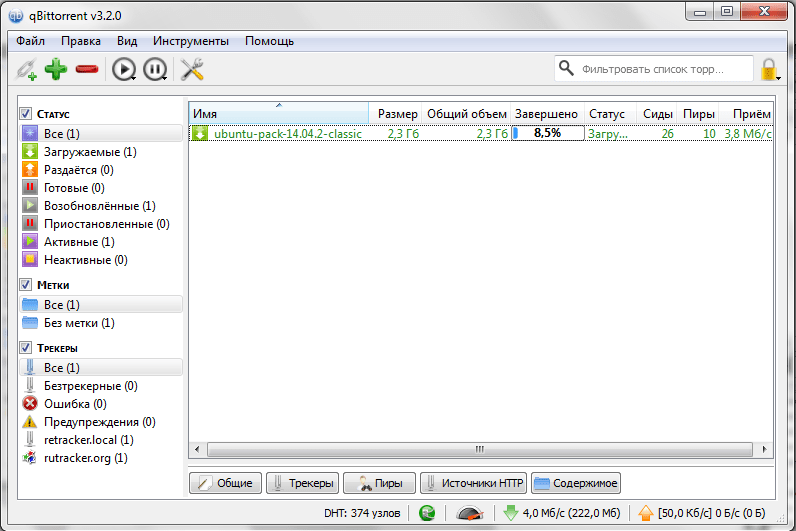Select the Неактивные (0) filter

point(102,260)
